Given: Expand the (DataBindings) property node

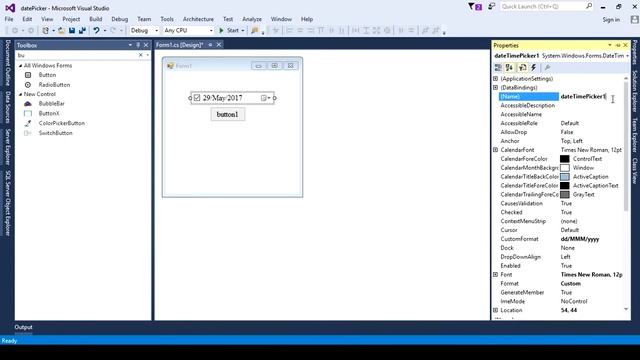Looking at the screenshot, I should (x=496, y=87).
